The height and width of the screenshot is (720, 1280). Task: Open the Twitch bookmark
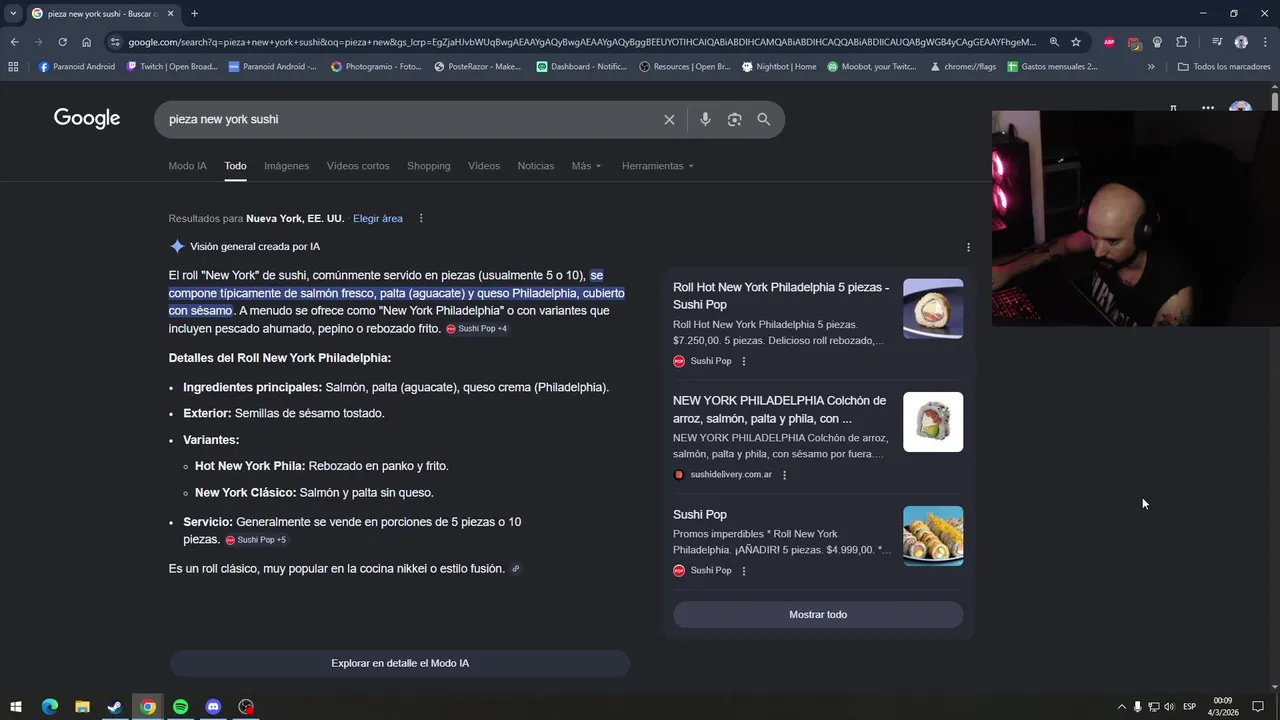pyautogui.click(x=172, y=67)
